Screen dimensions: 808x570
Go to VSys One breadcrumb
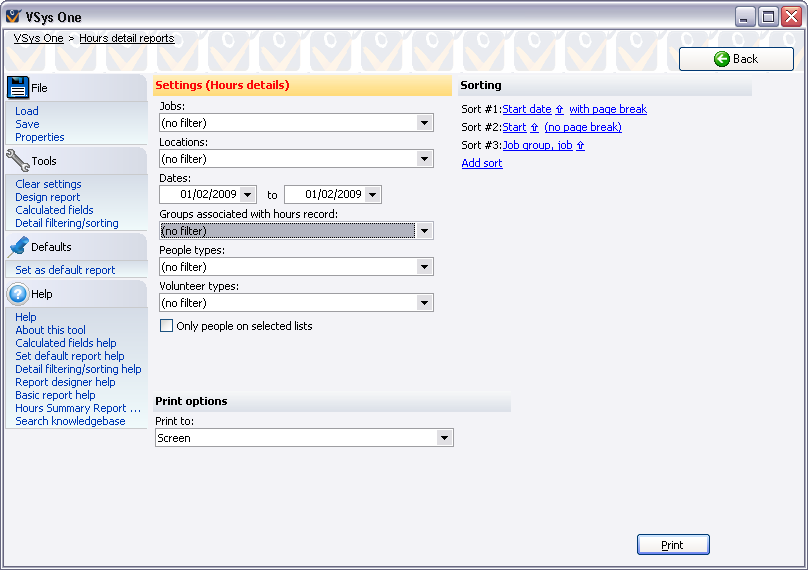coord(38,38)
